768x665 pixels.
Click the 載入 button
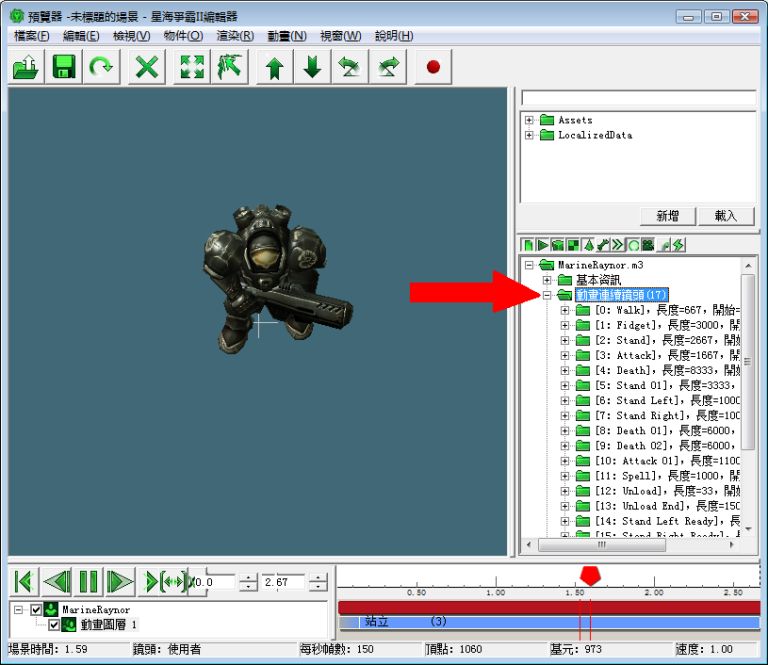[x=726, y=216]
